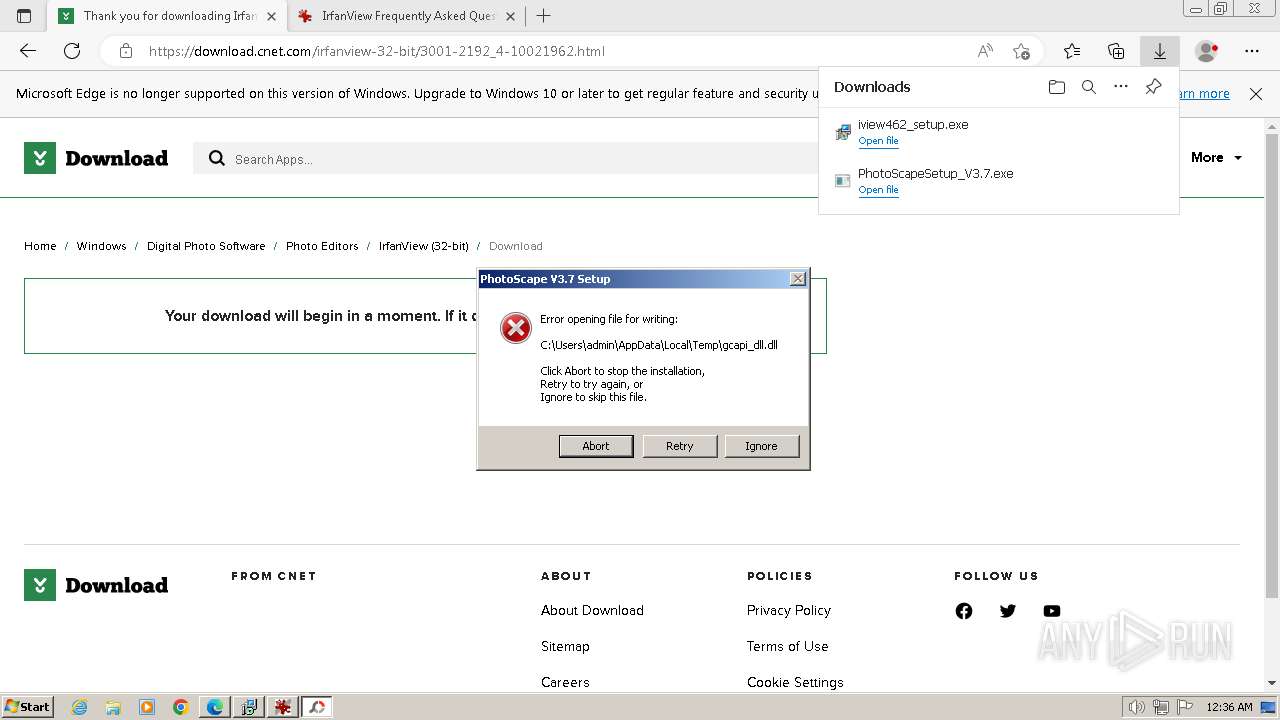1280x720 pixels.
Task: Launch Internet Explorer from taskbar
Action: [x=80, y=707]
